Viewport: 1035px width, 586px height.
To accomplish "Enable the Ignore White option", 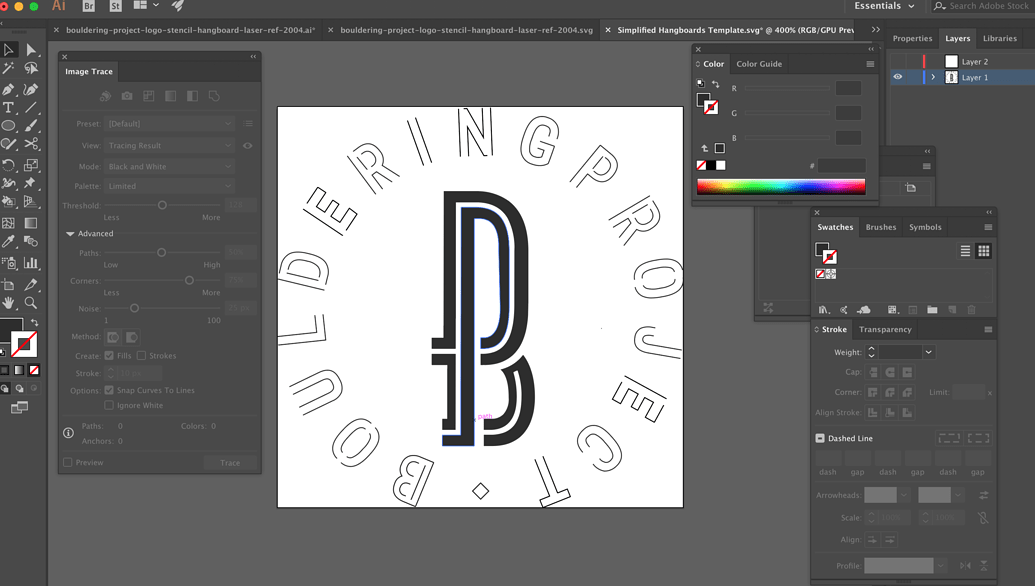I will tap(108, 405).
